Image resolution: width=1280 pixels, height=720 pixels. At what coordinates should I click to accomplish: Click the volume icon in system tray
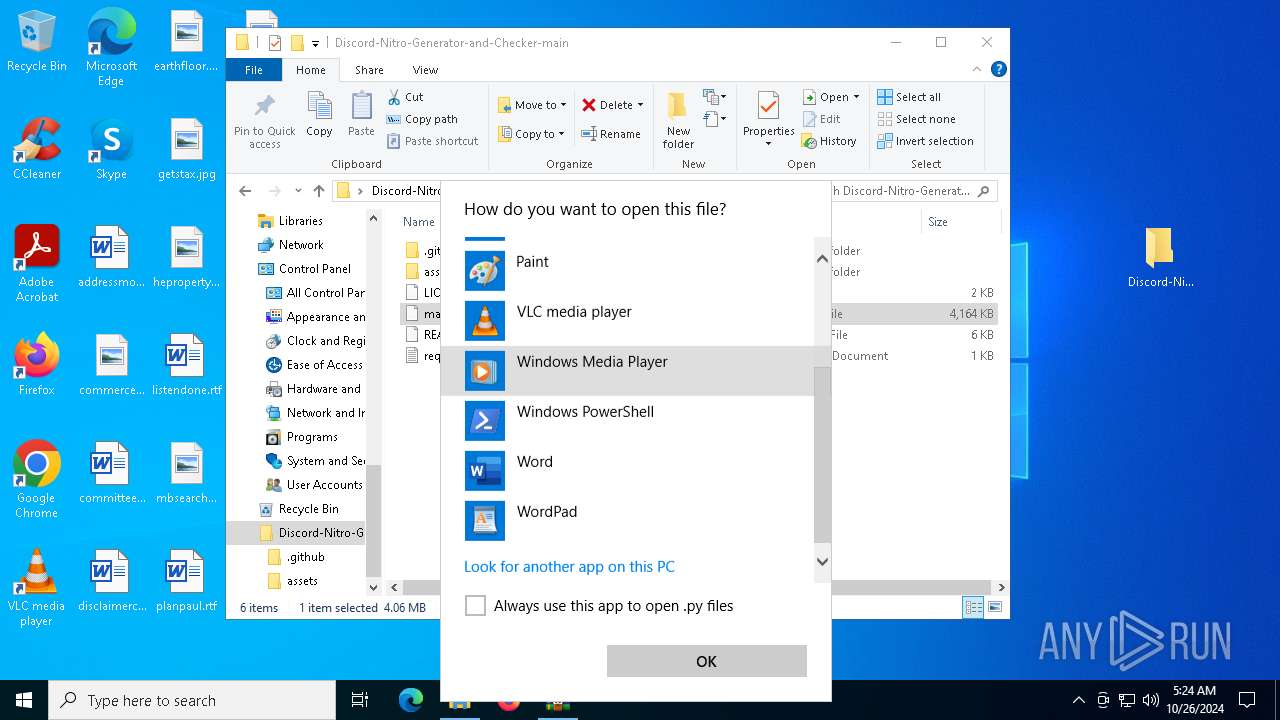click(x=1150, y=700)
